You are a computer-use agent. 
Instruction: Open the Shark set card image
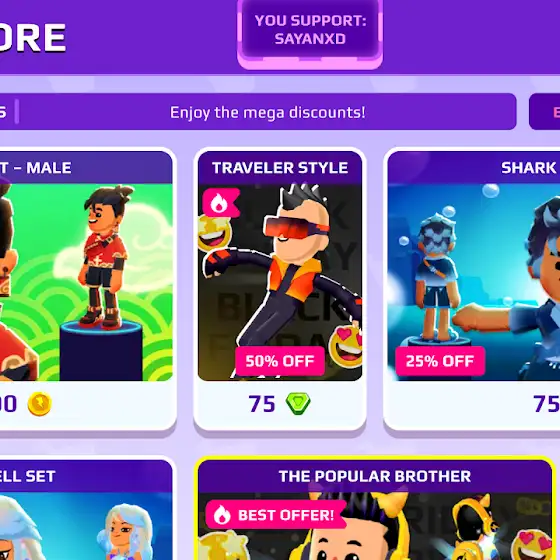pyautogui.click(x=474, y=282)
